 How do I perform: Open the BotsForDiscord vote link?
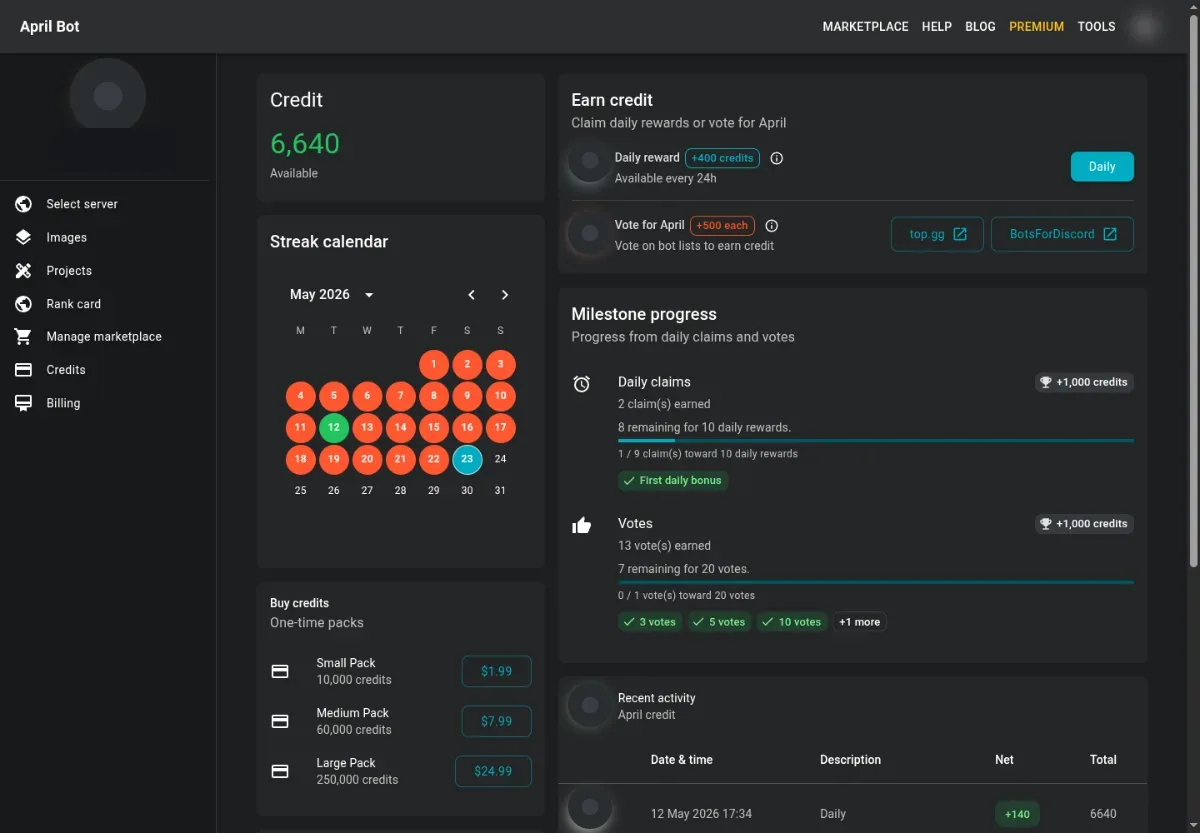pyautogui.click(x=1062, y=234)
